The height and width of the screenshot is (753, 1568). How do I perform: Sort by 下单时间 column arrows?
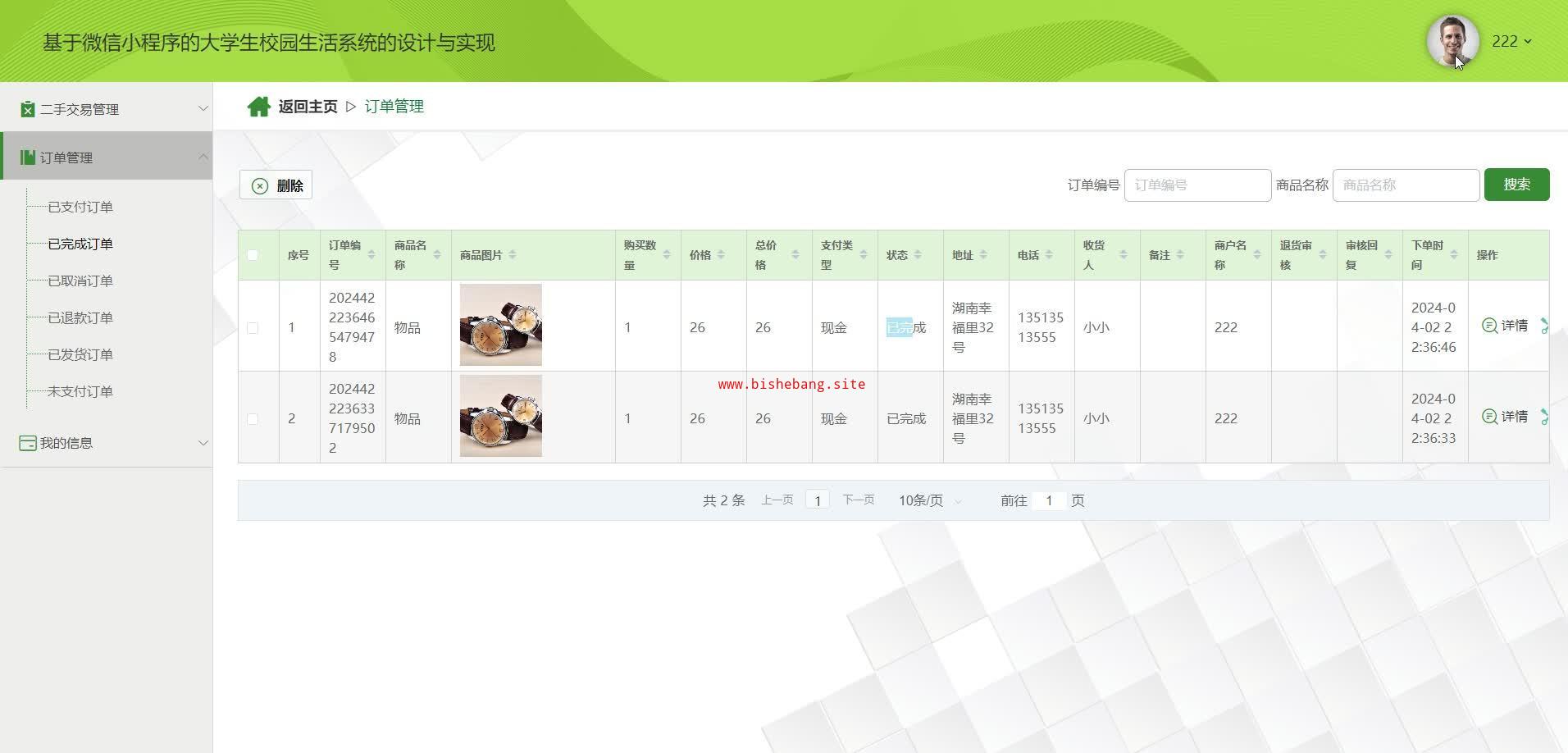point(1454,255)
